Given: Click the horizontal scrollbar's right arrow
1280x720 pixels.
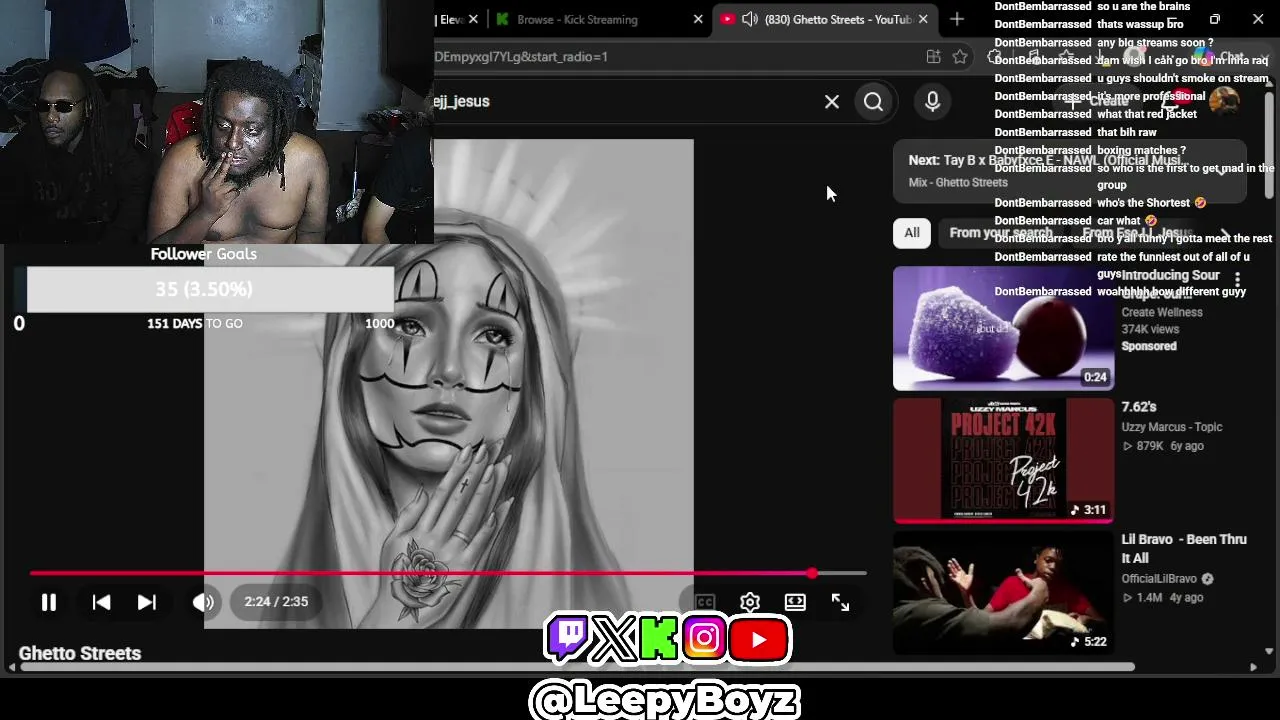Looking at the screenshot, I should [x=1253, y=667].
